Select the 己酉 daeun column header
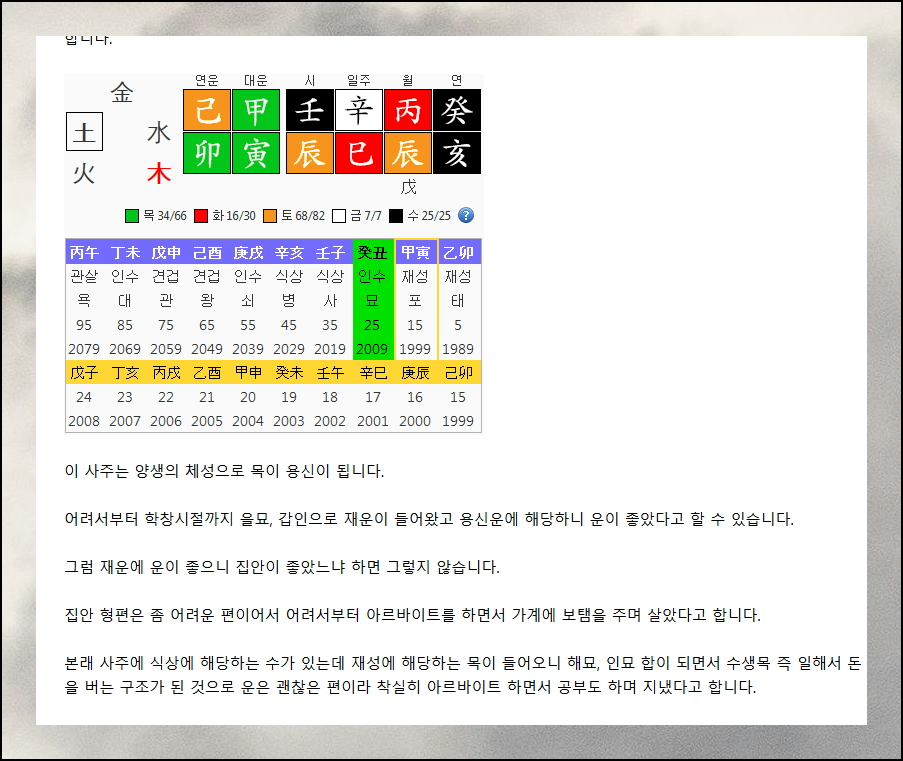 (x=207, y=252)
